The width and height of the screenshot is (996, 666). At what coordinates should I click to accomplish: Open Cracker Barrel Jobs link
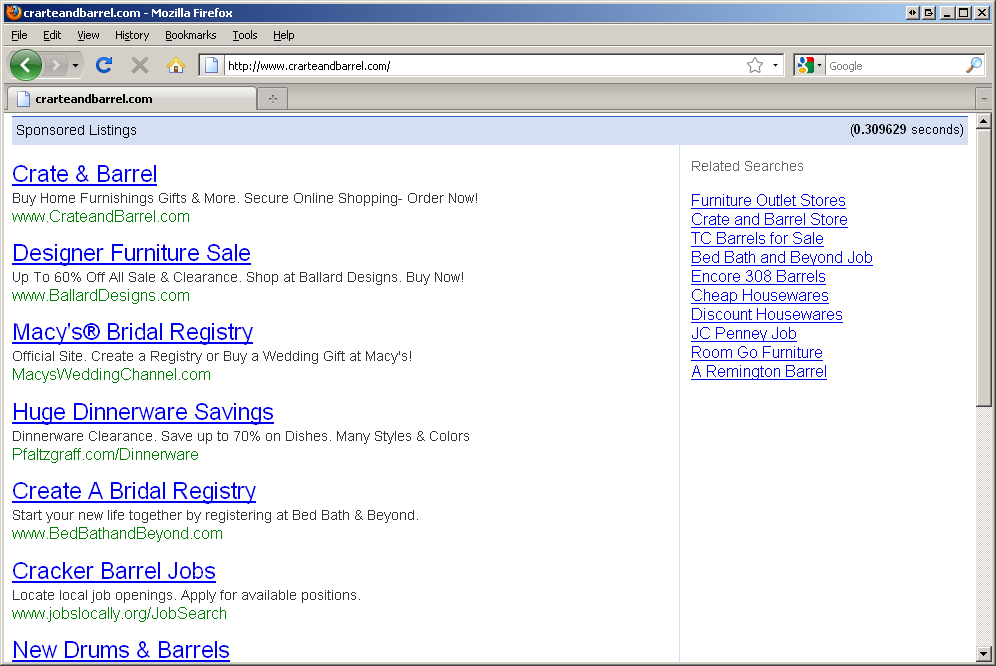point(114,571)
